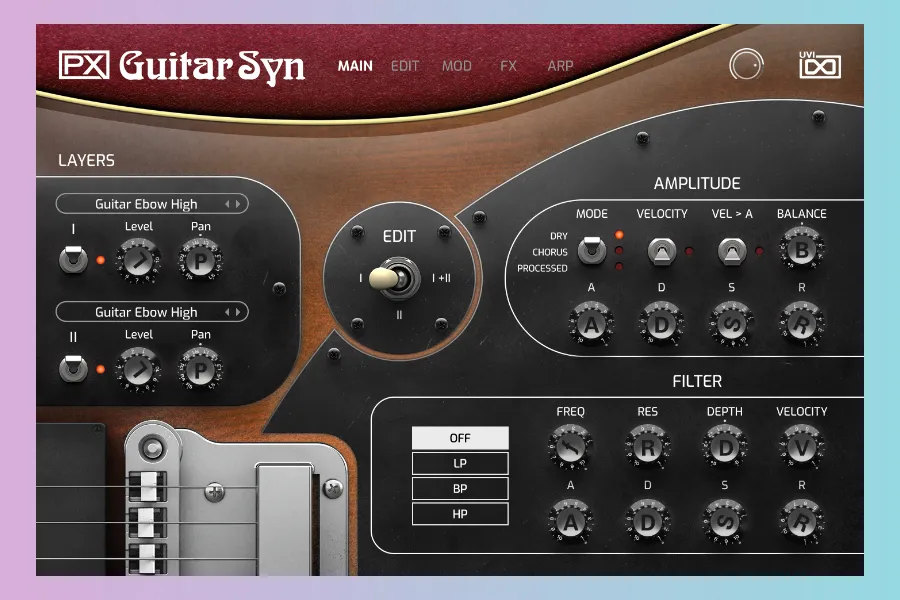Select the HP filter type button
Screen dimensions: 900x600
tap(460, 514)
